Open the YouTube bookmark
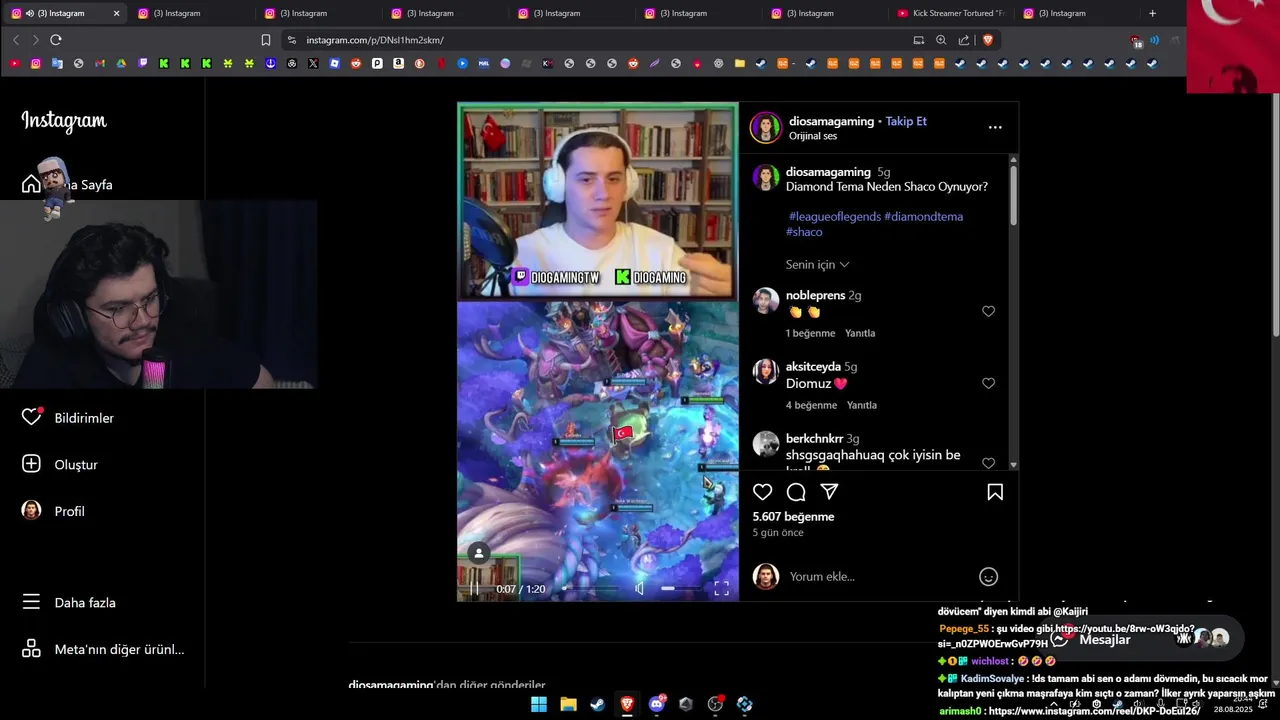The width and height of the screenshot is (1280, 720). [14, 63]
